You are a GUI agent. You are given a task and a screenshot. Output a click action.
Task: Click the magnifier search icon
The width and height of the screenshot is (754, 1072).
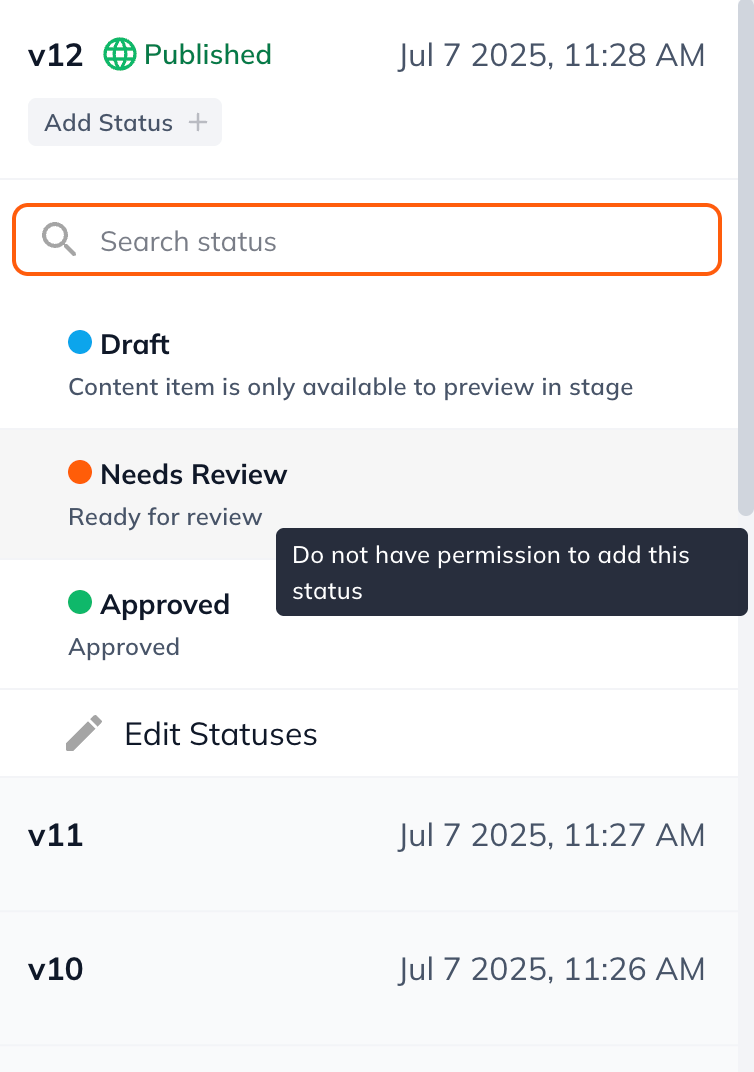tap(59, 240)
